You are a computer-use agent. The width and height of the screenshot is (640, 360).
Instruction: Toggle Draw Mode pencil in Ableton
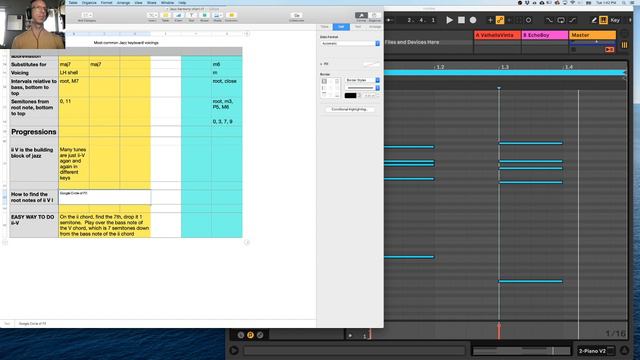point(594,20)
